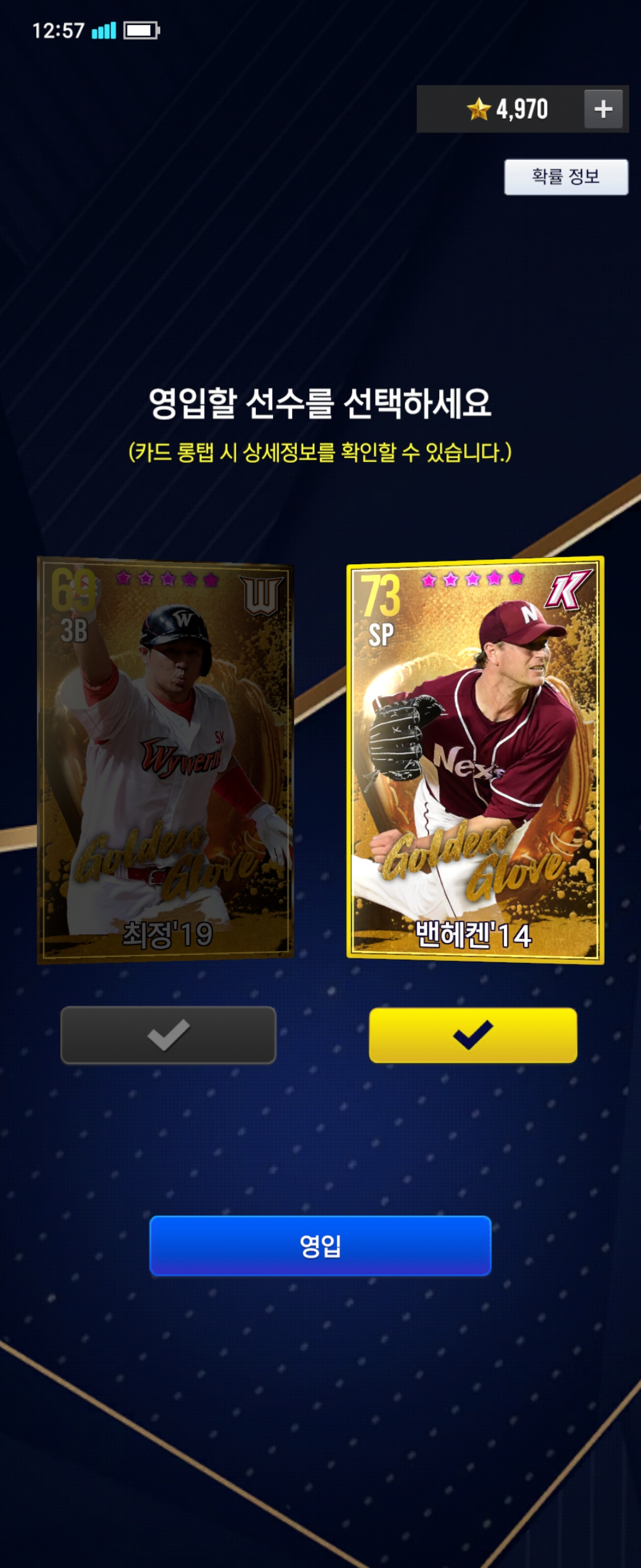The height and width of the screenshot is (1568, 641).
Task: Tap the gold star currency icon
Action: tap(478, 109)
